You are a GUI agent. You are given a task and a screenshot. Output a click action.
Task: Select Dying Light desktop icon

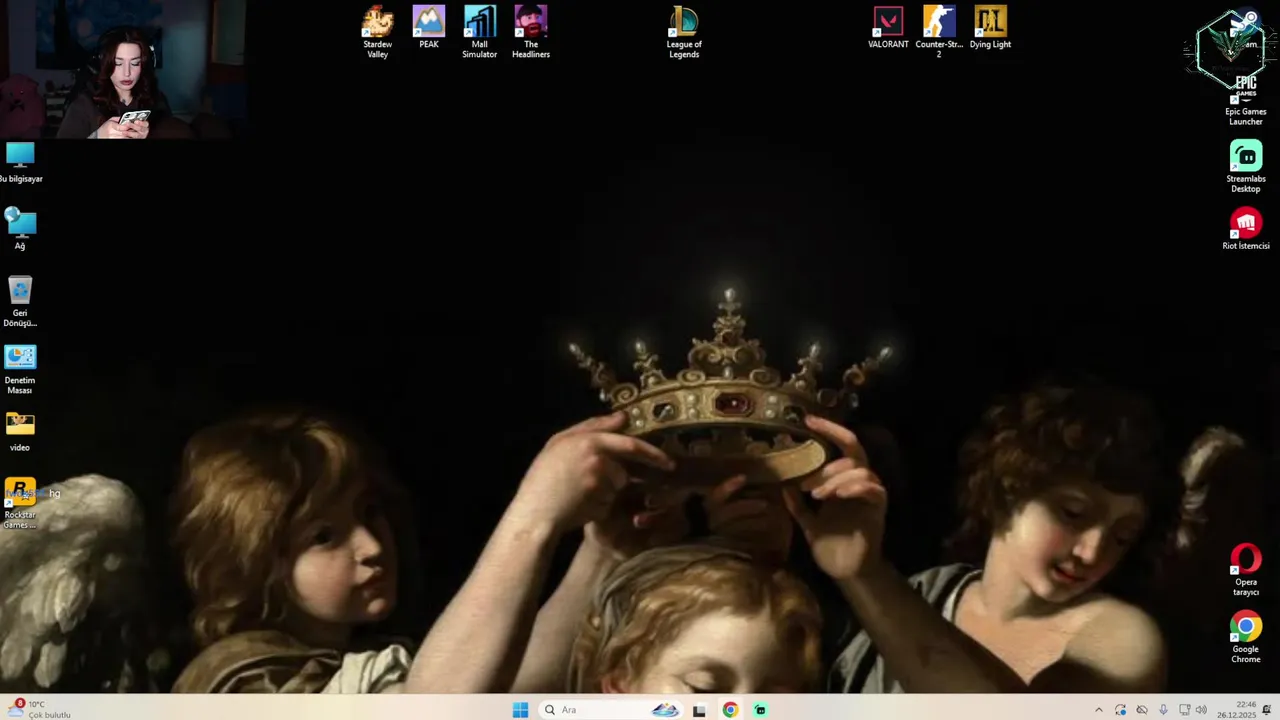pyautogui.click(x=990, y=28)
